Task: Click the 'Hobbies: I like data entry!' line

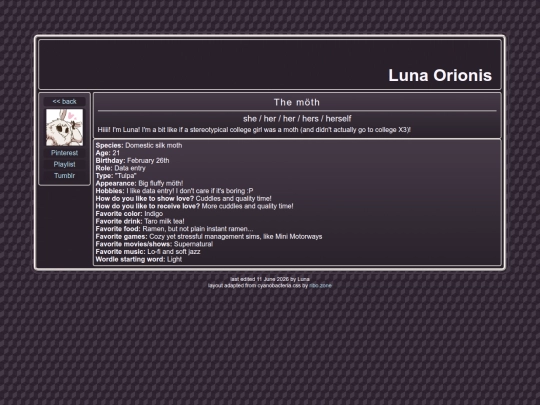Action: pyautogui.click(x=174, y=191)
